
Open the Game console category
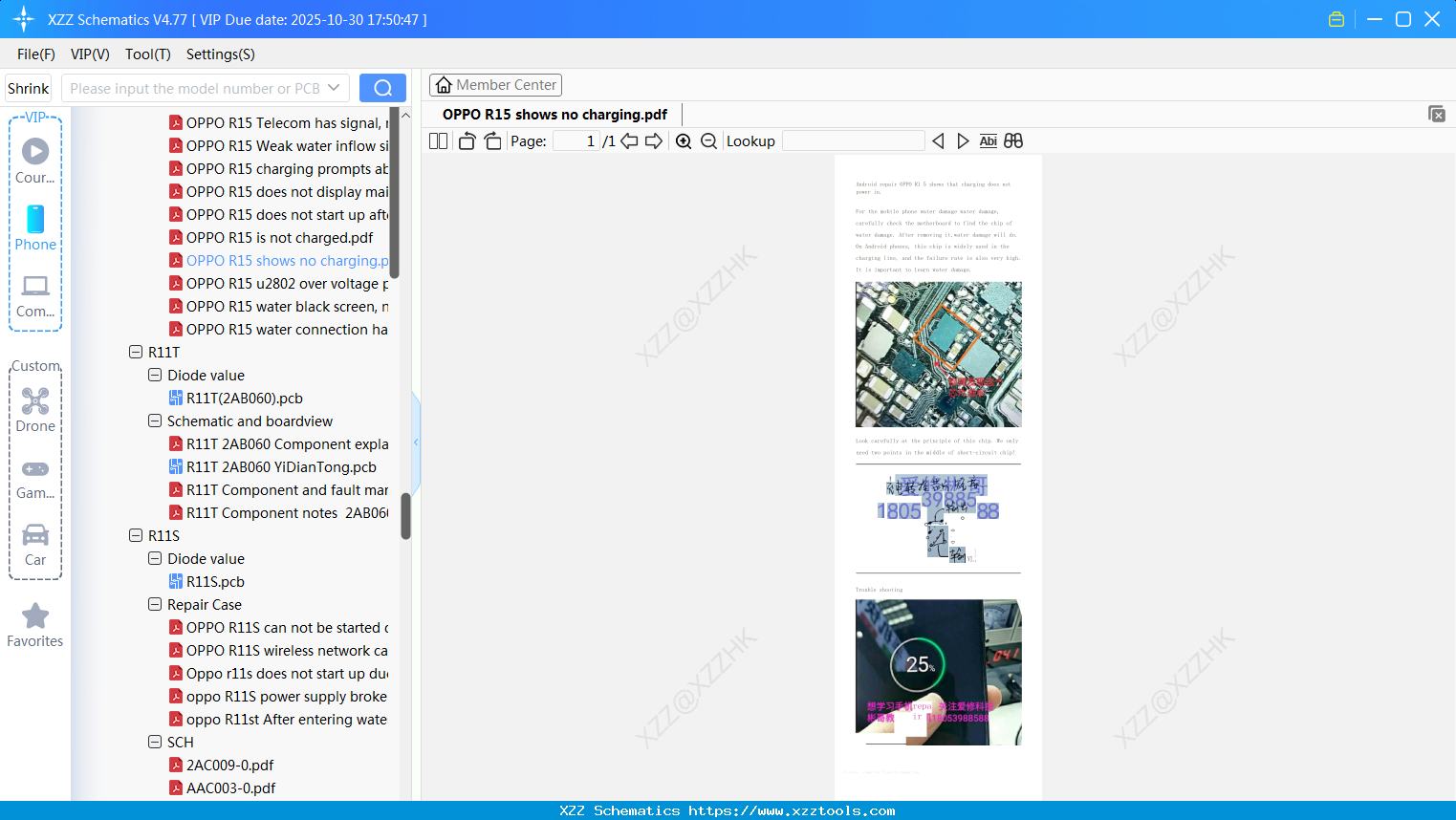click(35, 479)
